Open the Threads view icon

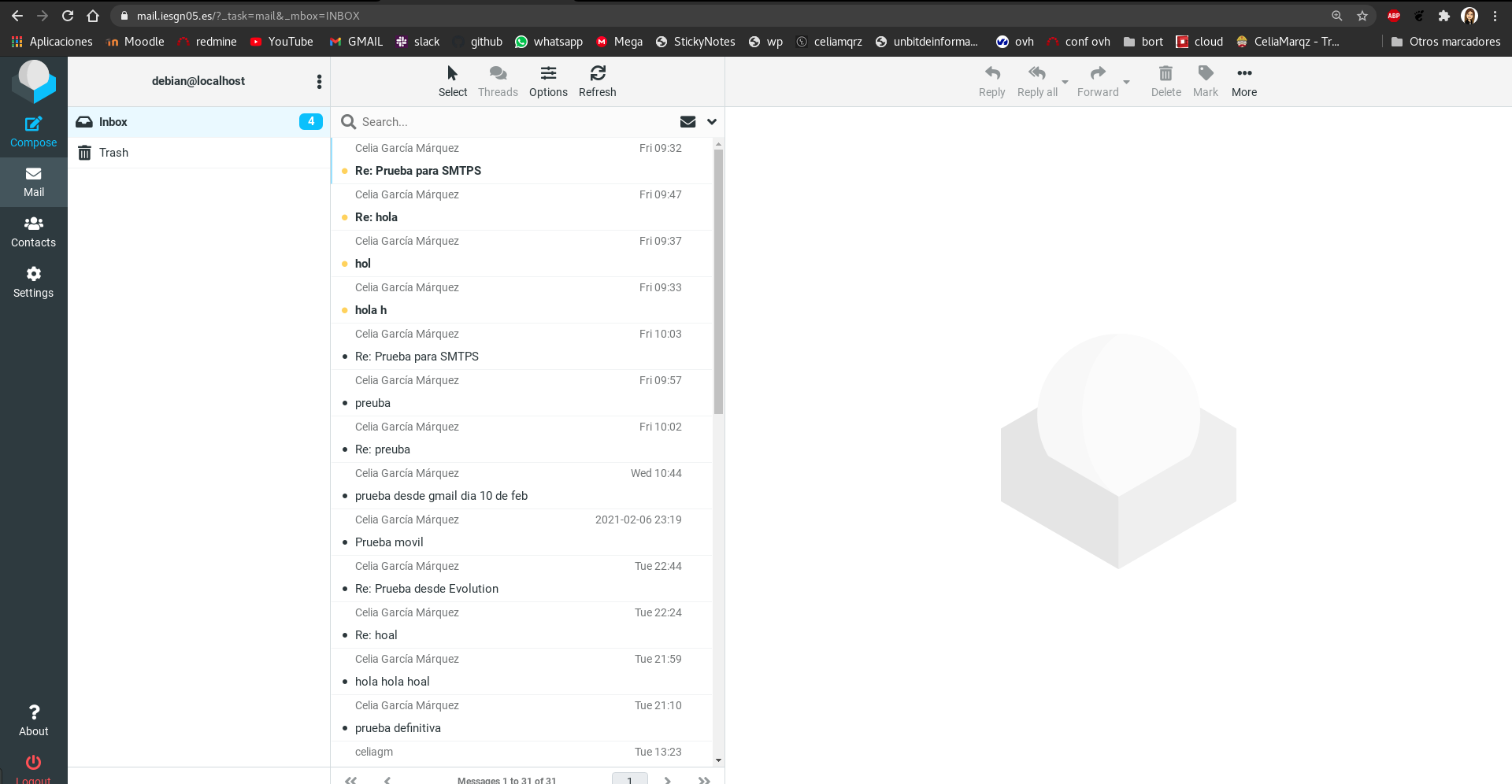[498, 79]
